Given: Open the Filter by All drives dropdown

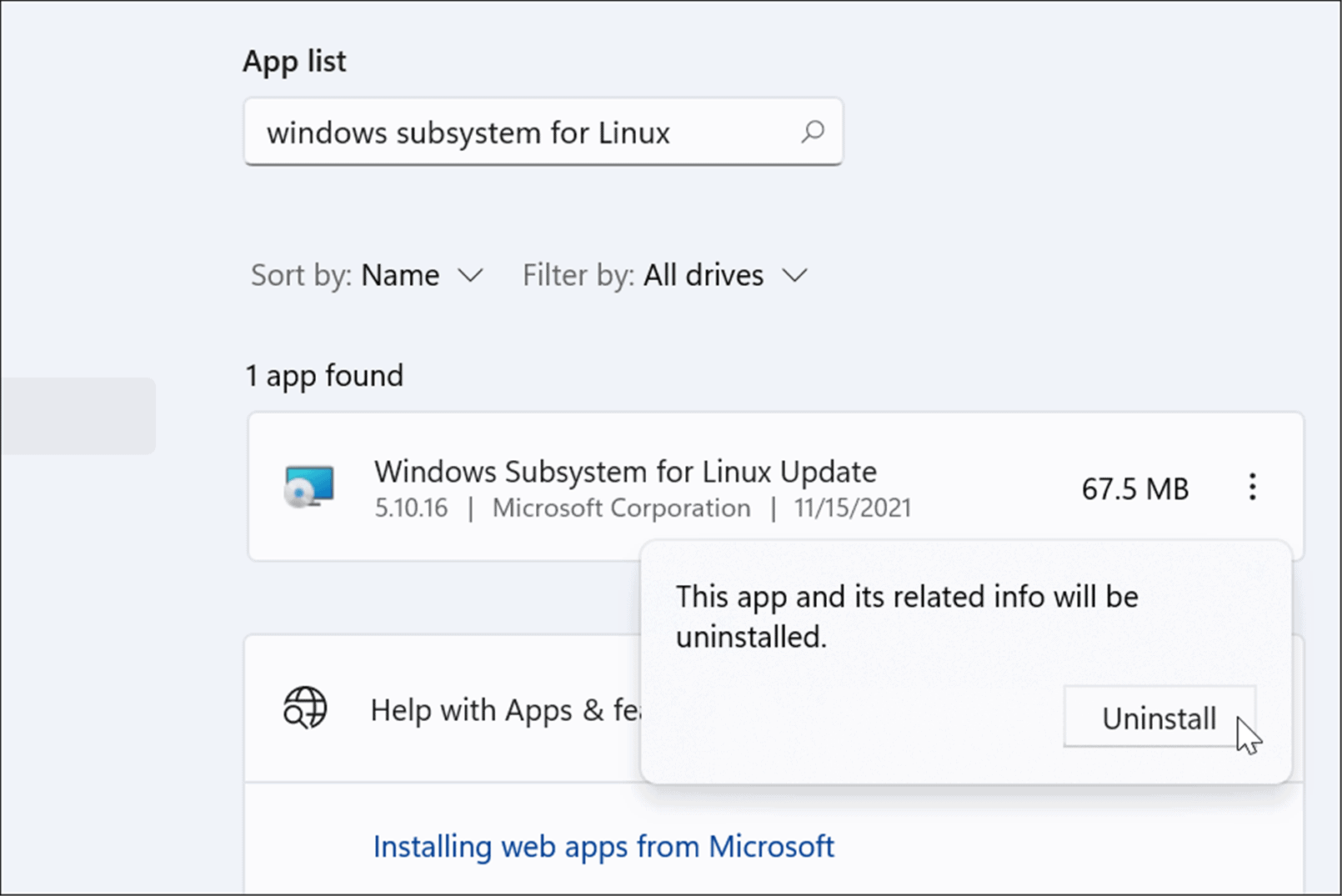Looking at the screenshot, I should pos(665,275).
